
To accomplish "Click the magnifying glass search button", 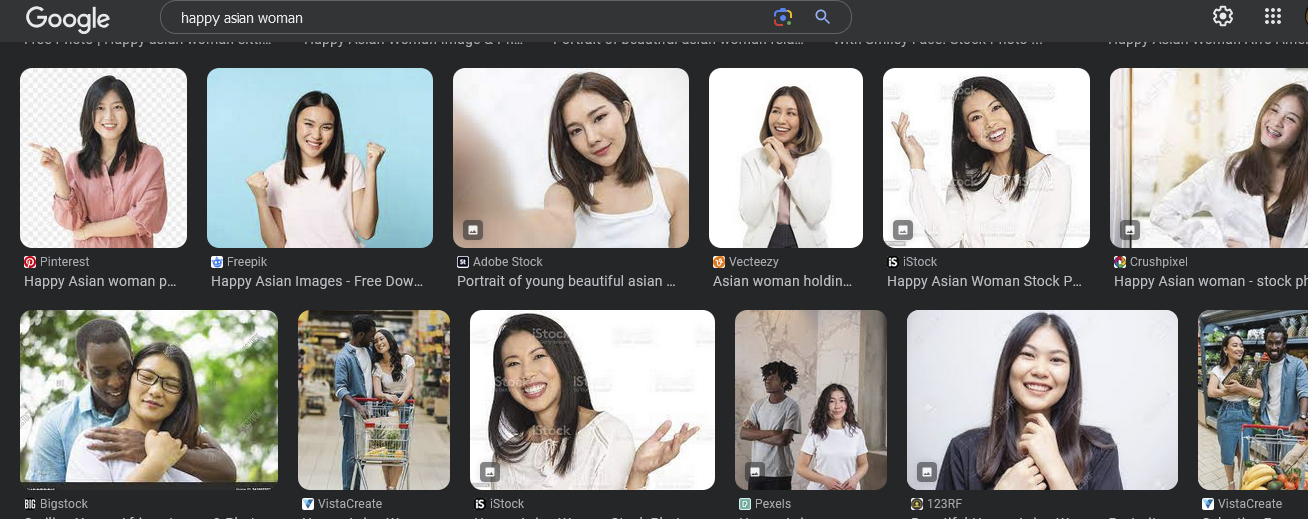I will tap(823, 17).
